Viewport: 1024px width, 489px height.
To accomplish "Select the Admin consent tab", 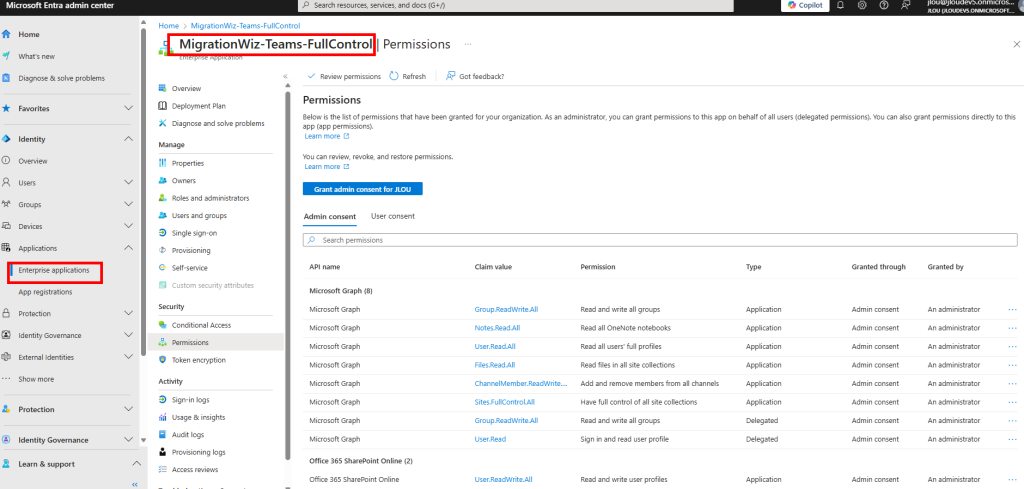I will pos(330,216).
